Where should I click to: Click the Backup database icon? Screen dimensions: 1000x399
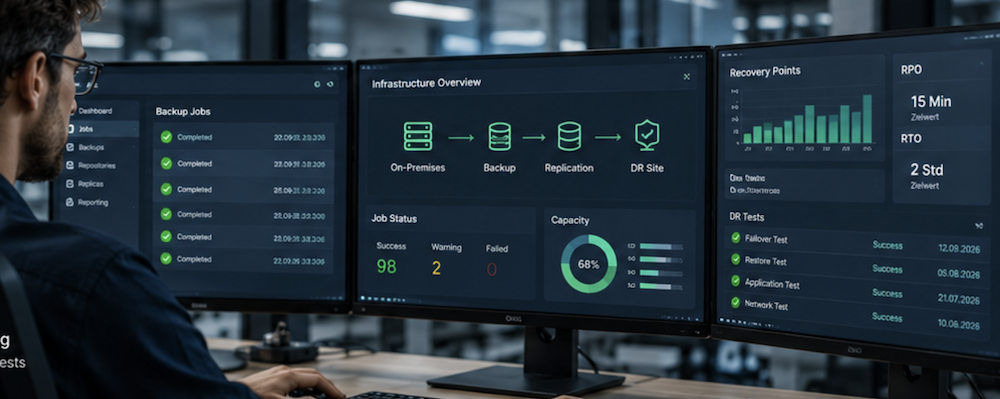click(499, 136)
